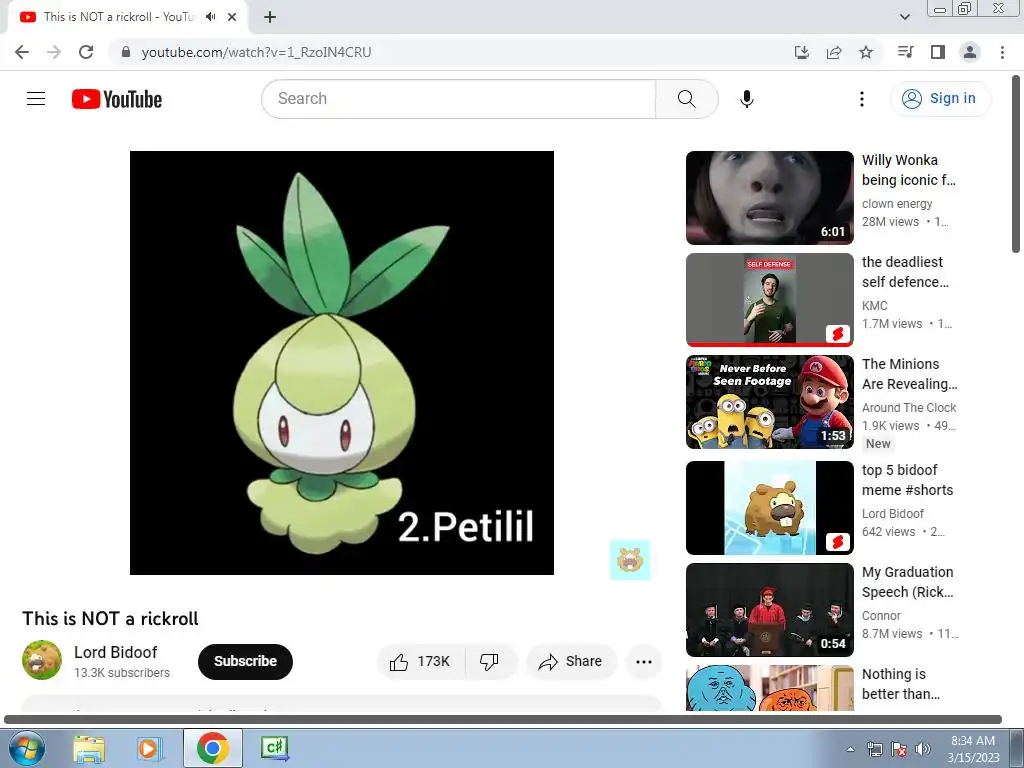Click the Sign in button
This screenshot has height=768, width=1024.
(x=940, y=99)
